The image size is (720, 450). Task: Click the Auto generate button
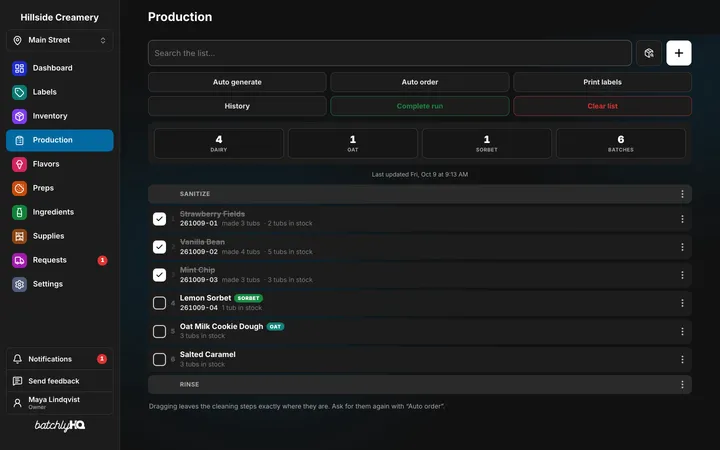[237, 82]
